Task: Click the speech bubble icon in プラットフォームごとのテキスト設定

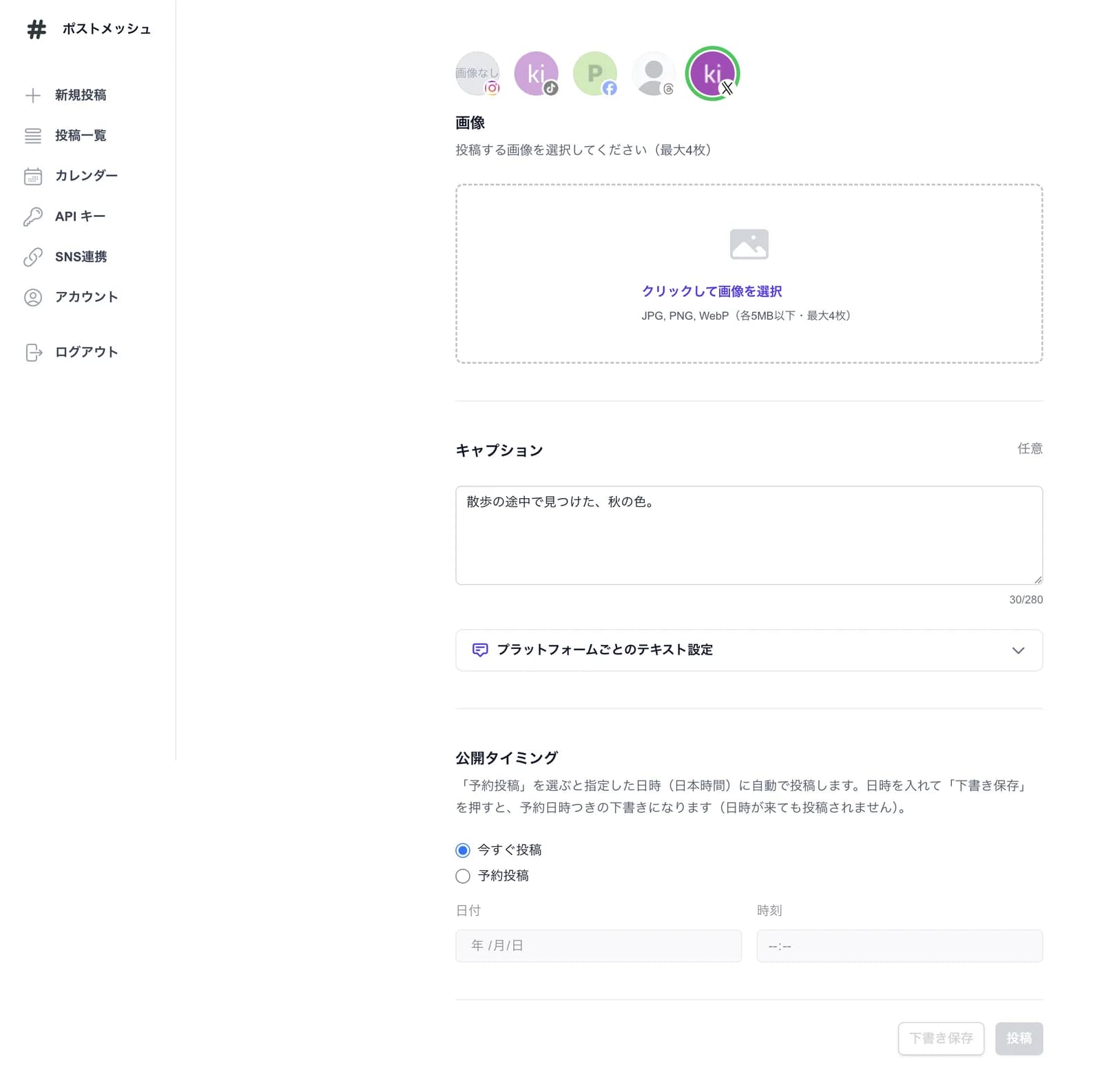Action: (x=480, y=650)
